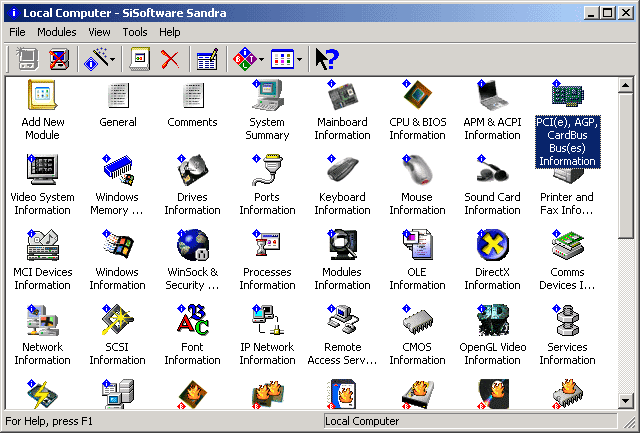Click the icon view style toolbar button
Screen dimensions: 640x433
282,59
